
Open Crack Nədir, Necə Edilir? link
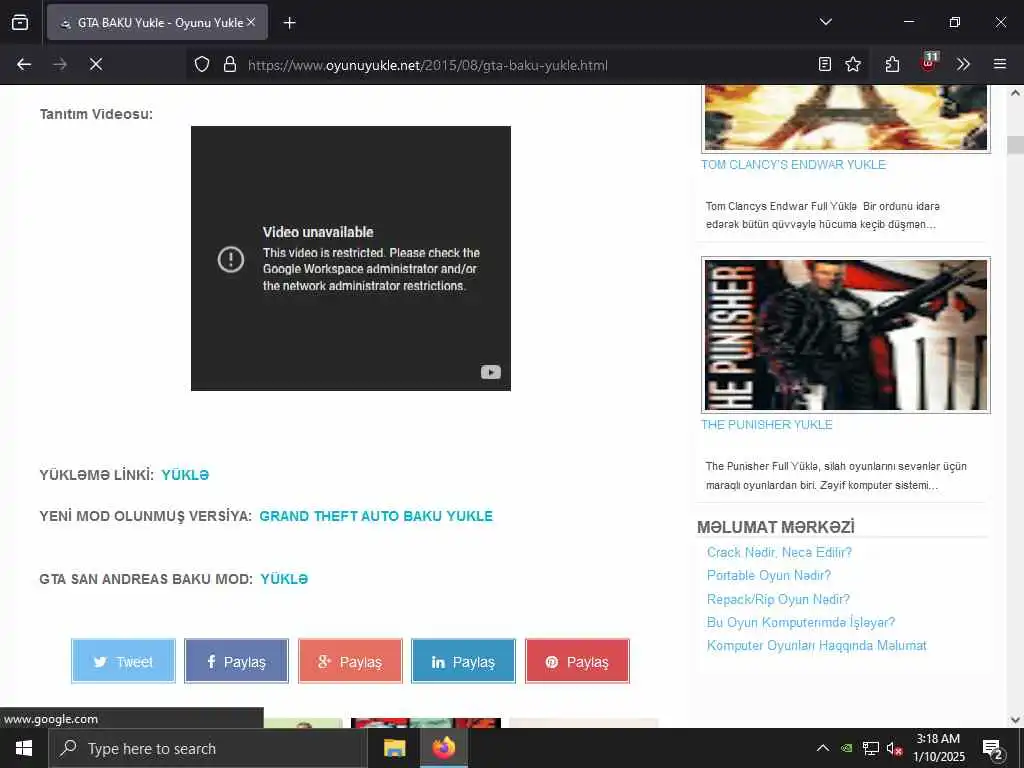coord(779,552)
